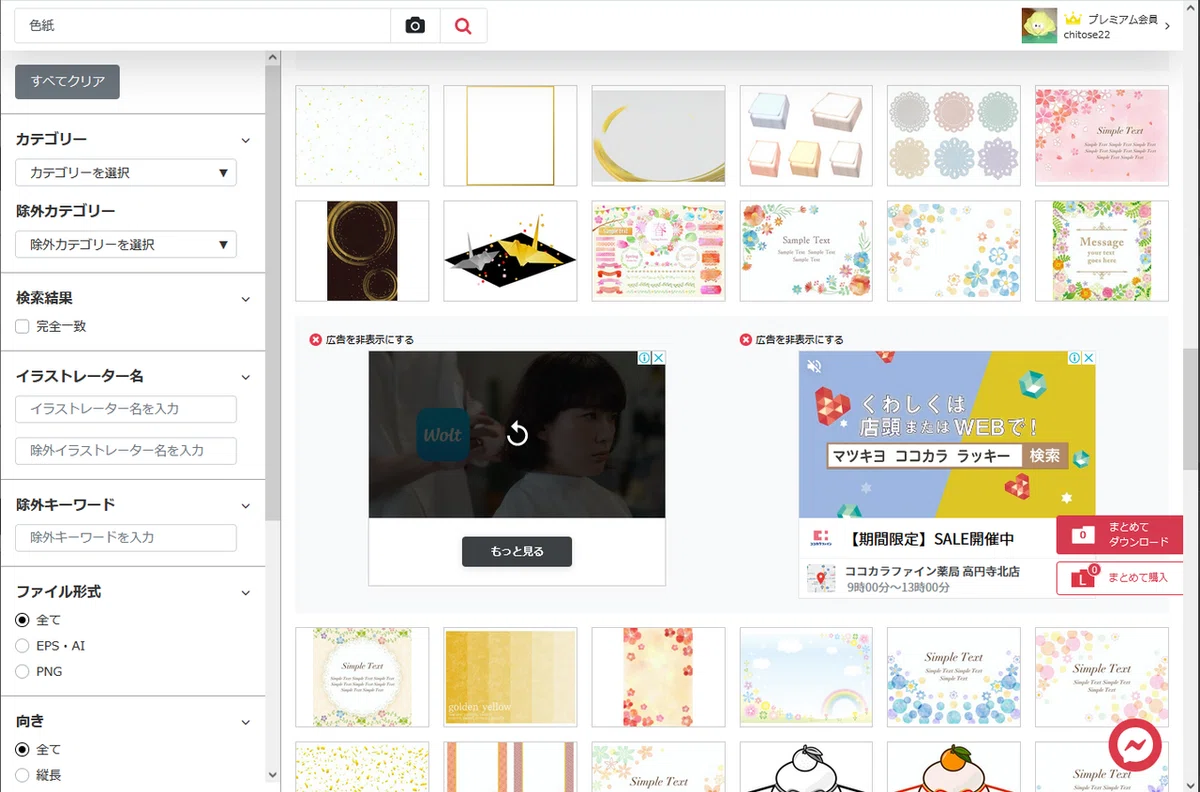This screenshot has height=792, width=1200.
Task: Open the watercolor flowers Sample Text thumbnail
Action: pos(806,251)
